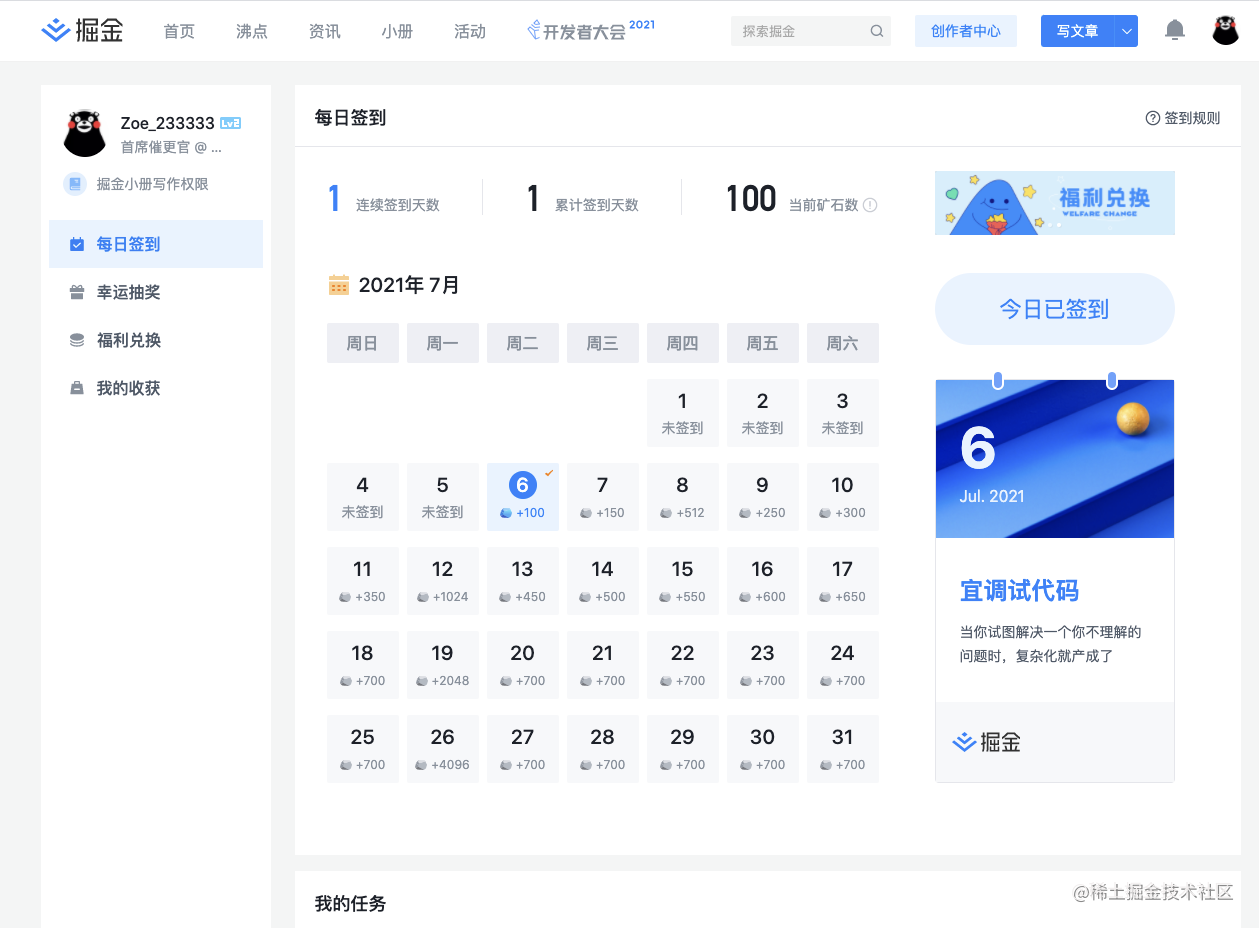
Task: Open the notifications bell
Action: click(1175, 30)
